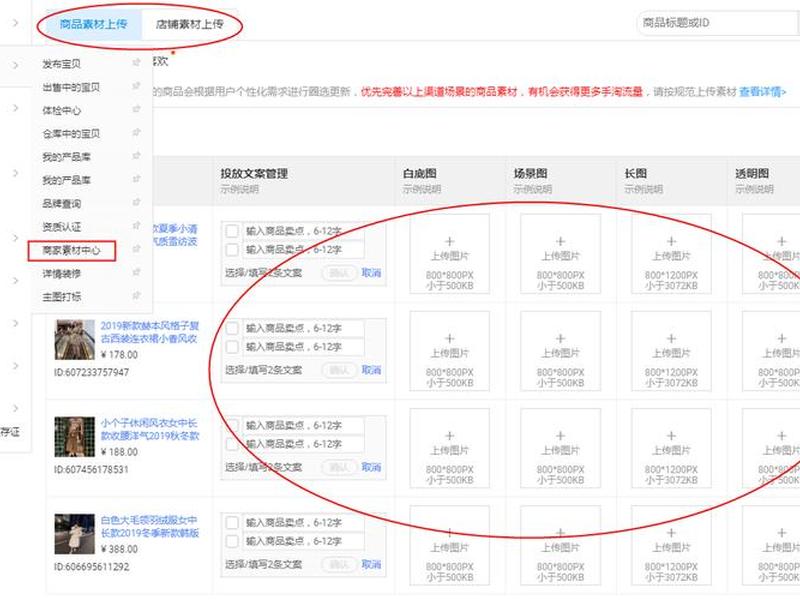This screenshot has width=800, height=600.
Task: Tick first selling-point checkbox for ID 606695611292
Action: [x=232, y=522]
